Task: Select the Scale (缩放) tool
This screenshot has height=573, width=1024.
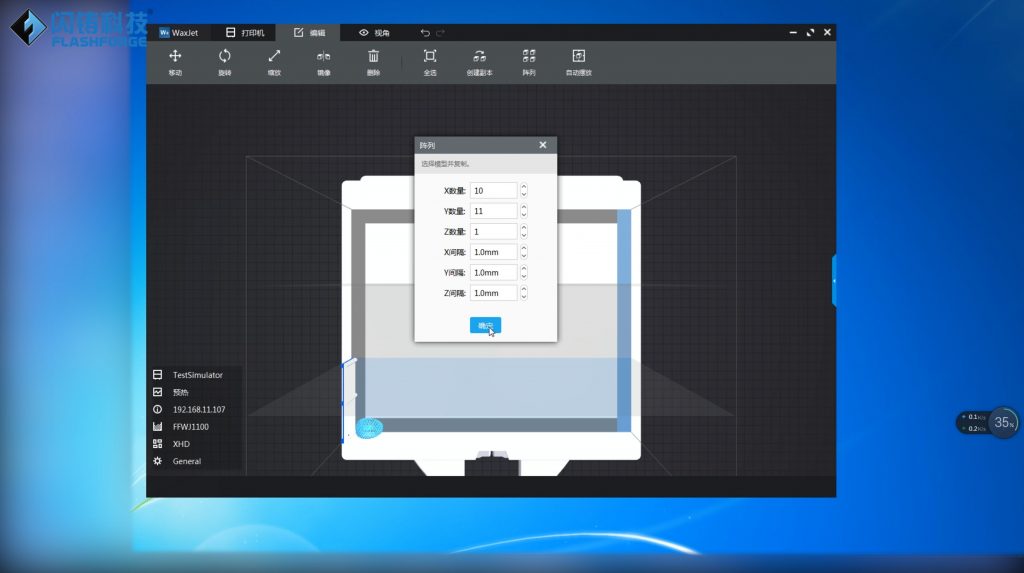Action: (x=274, y=62)
